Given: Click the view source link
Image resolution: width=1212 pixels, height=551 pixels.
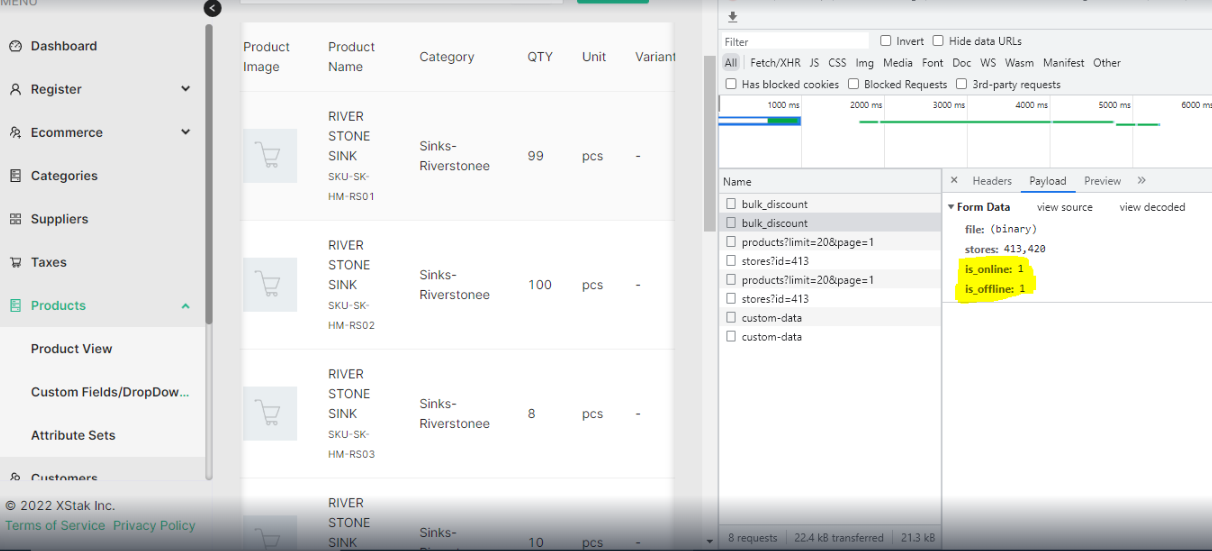Looking at the screenshot, I should click(1064, 207).
